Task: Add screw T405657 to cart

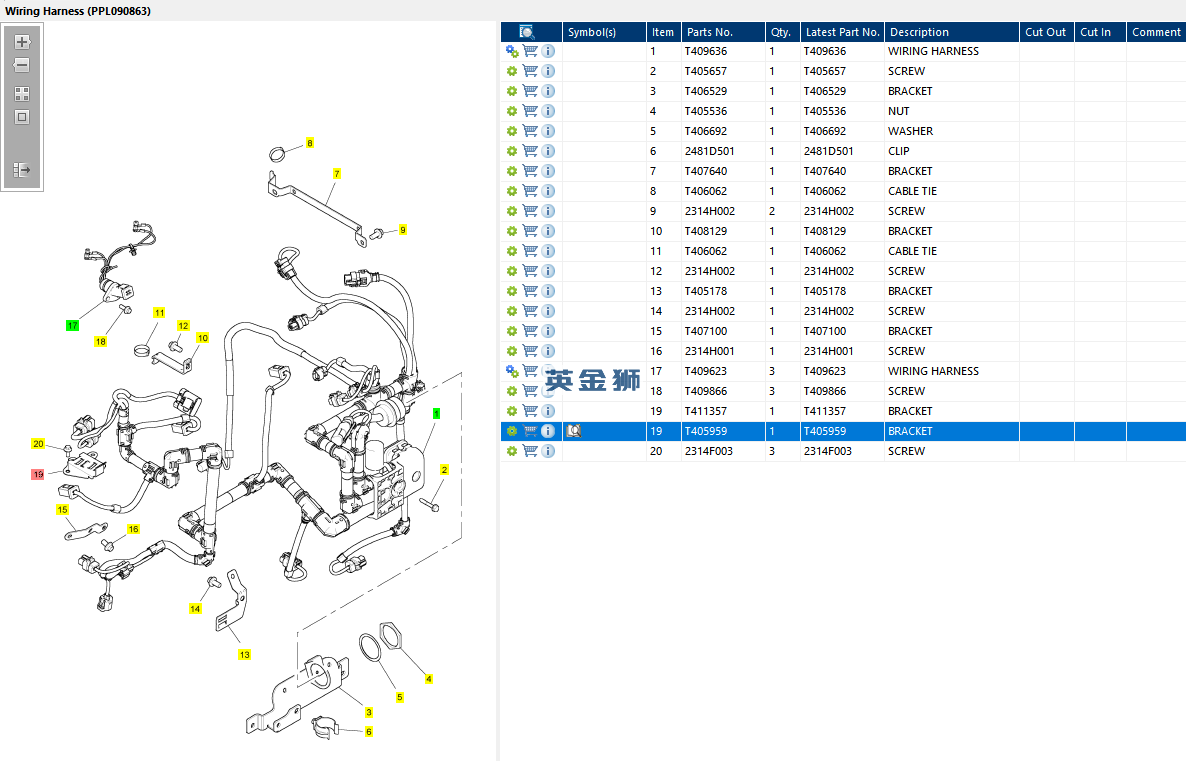Action: tap(530, 71)
